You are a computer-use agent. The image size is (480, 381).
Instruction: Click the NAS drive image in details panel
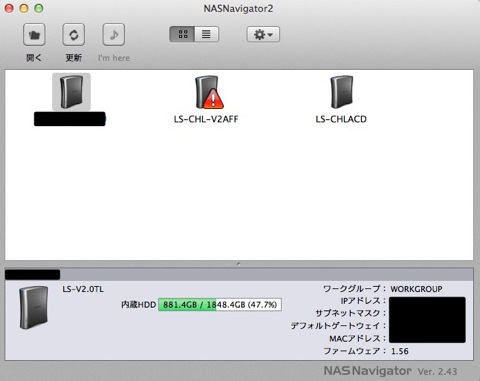[x=33, y=308]
